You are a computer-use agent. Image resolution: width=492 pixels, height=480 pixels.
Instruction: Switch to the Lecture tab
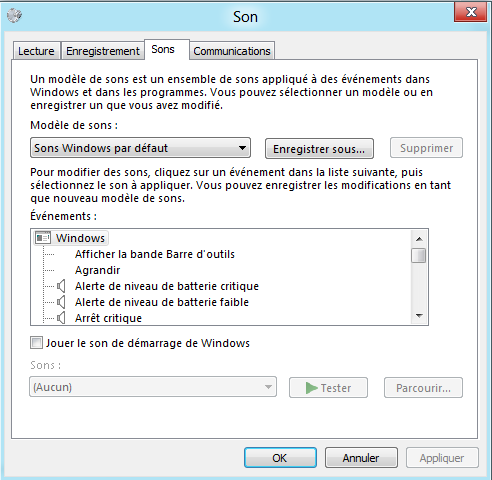pyautogui.click(x=36, y=51)
